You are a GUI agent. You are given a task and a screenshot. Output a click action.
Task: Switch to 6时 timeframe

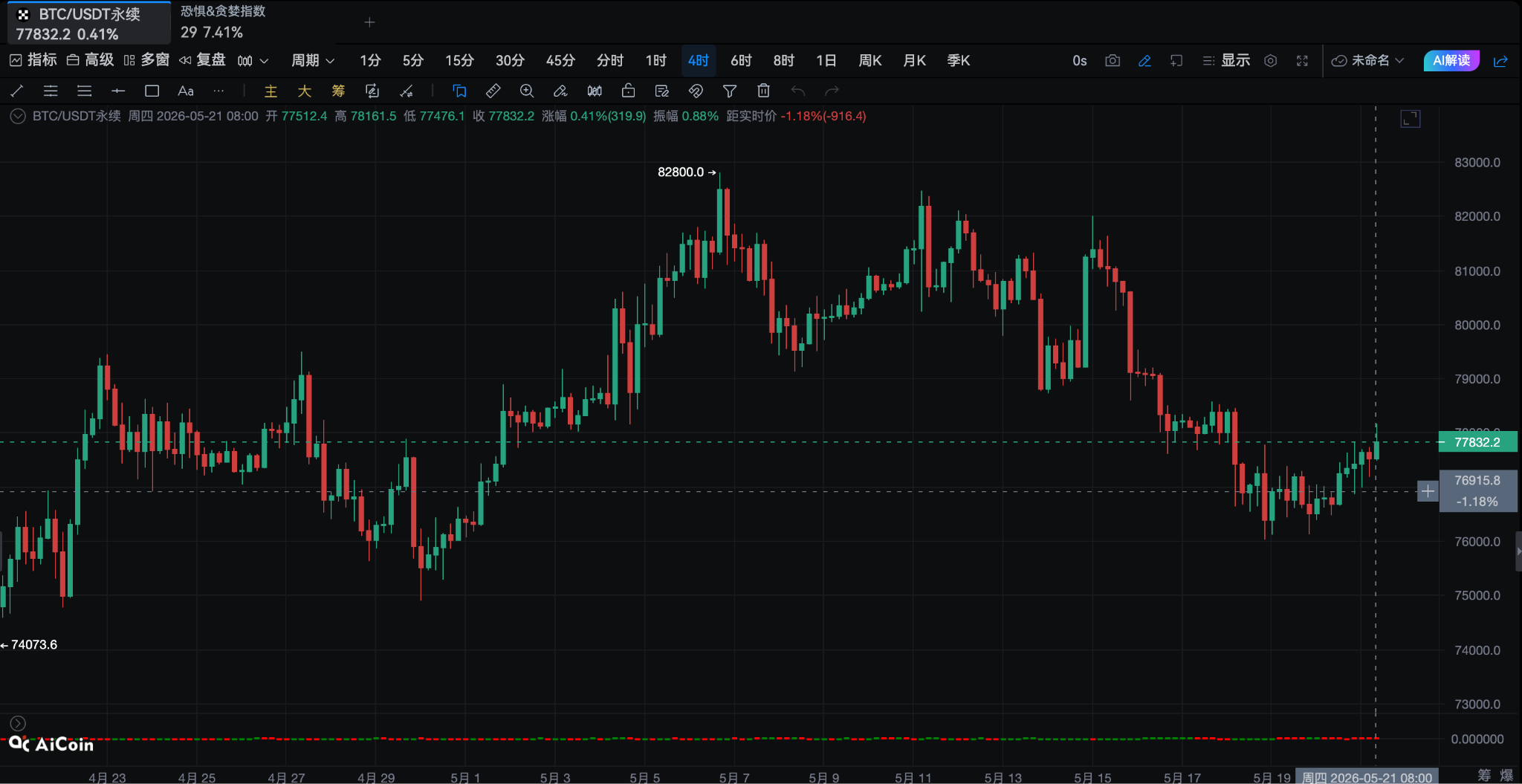point(741,60)
